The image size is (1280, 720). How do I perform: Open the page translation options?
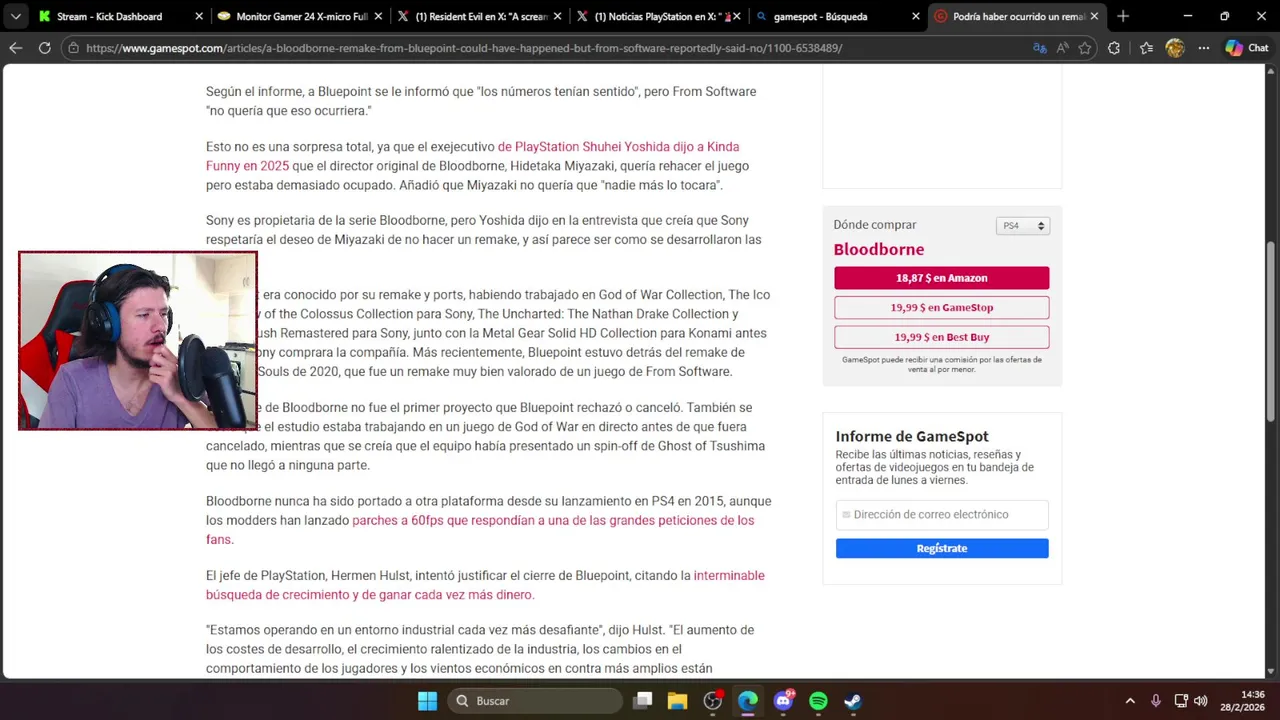pyautogui.click(x=1040, y=48)
